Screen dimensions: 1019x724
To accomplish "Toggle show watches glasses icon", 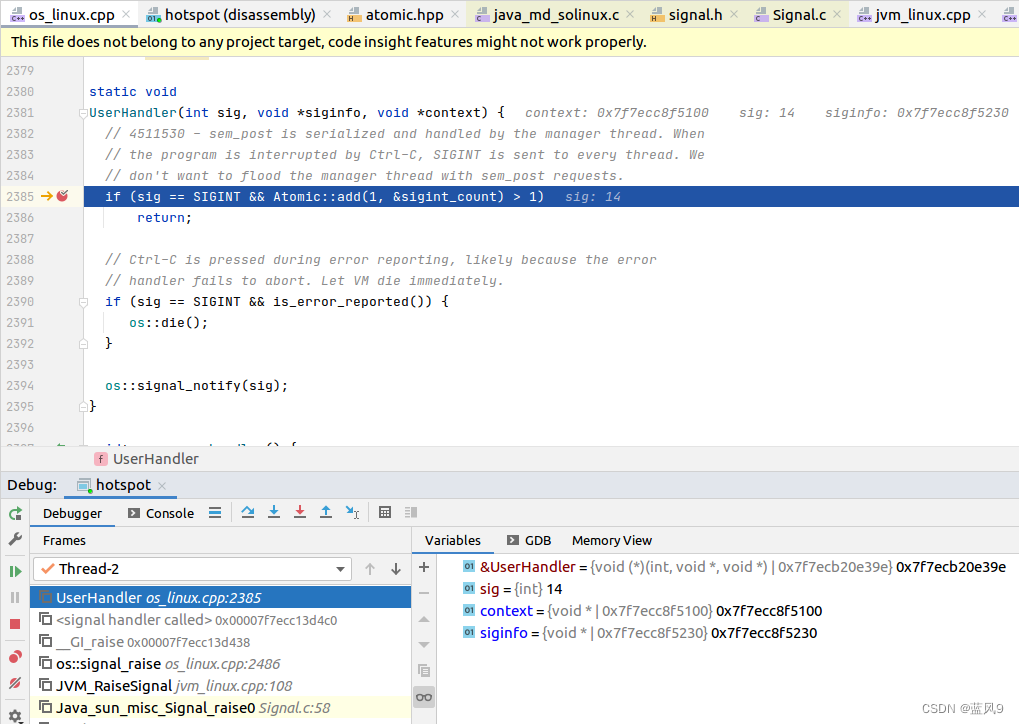I will pyautogui.click(x=424, y=697).
